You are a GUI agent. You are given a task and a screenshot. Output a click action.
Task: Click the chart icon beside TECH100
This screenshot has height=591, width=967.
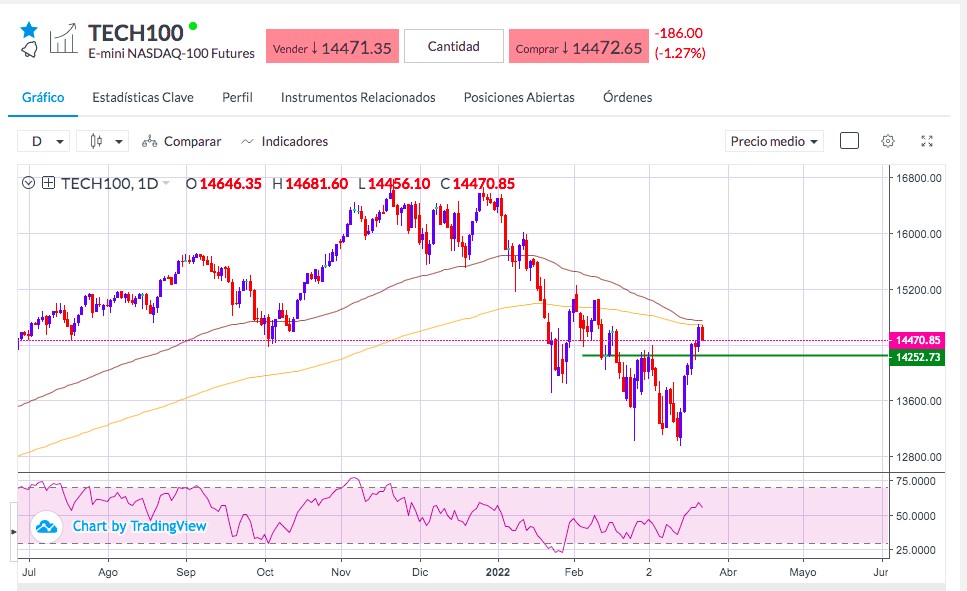click(64, 38)
